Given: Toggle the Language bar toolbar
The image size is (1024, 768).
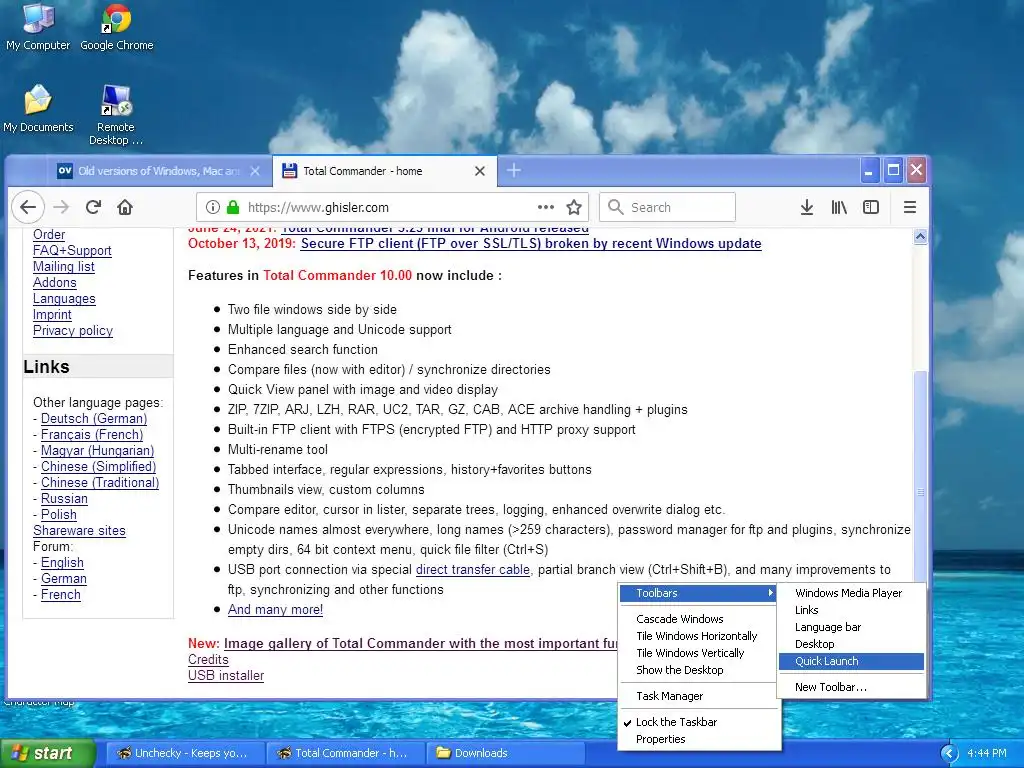Looking at the screenshot, I should tap(851, 627).
